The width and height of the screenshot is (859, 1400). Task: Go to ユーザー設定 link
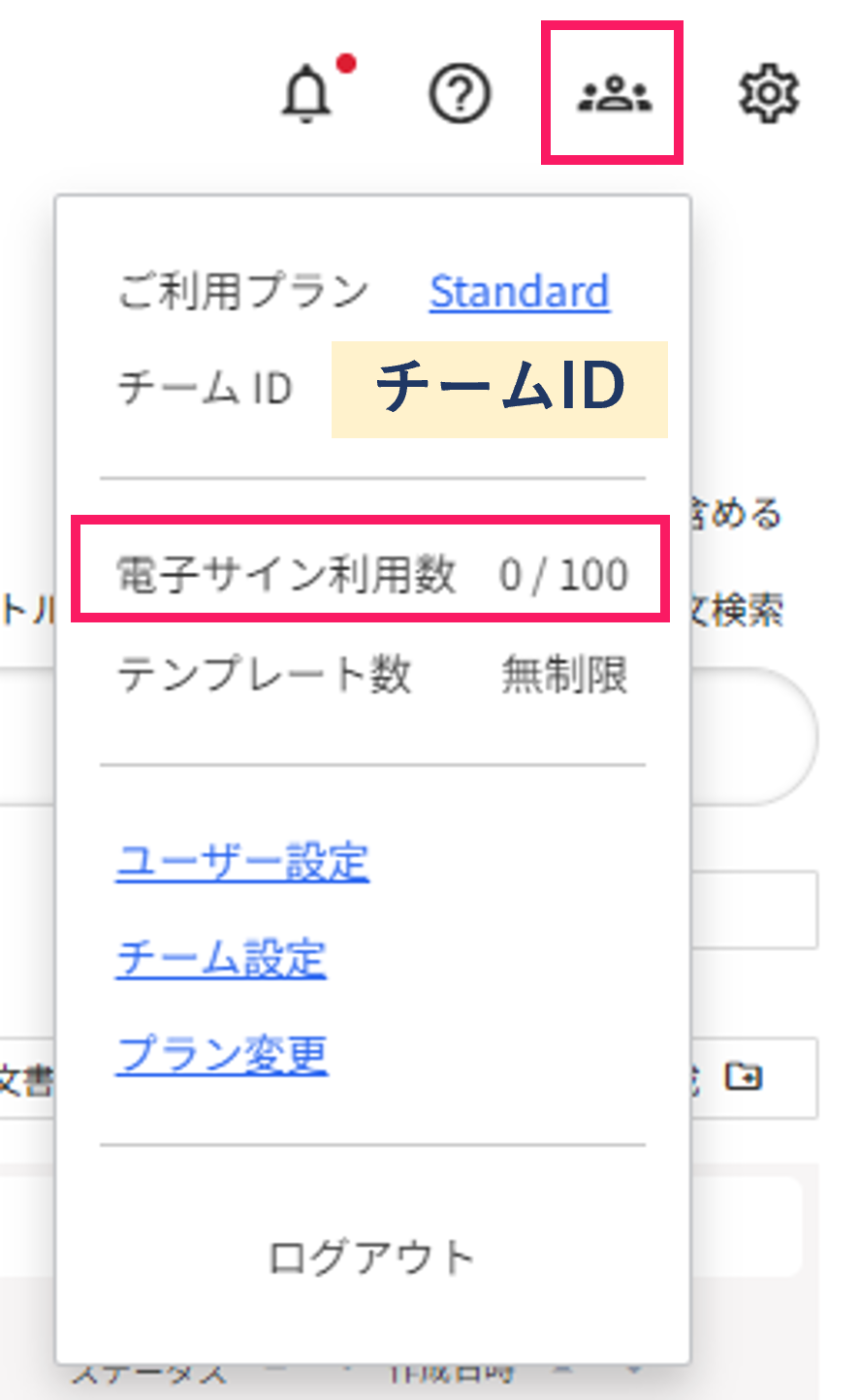click(242, 862)
